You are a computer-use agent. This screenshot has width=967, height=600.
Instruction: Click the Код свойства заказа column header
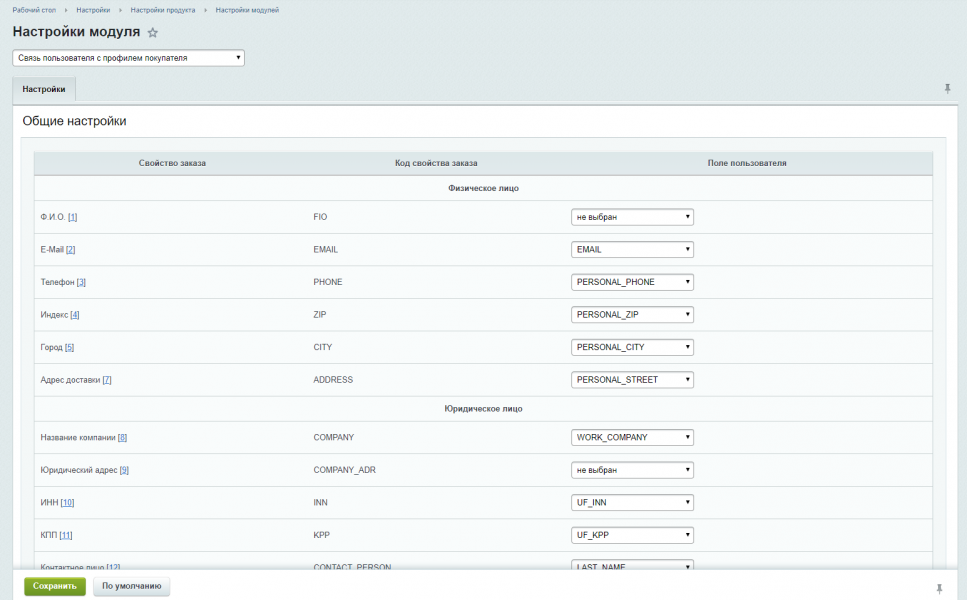[x=436, y=163]
